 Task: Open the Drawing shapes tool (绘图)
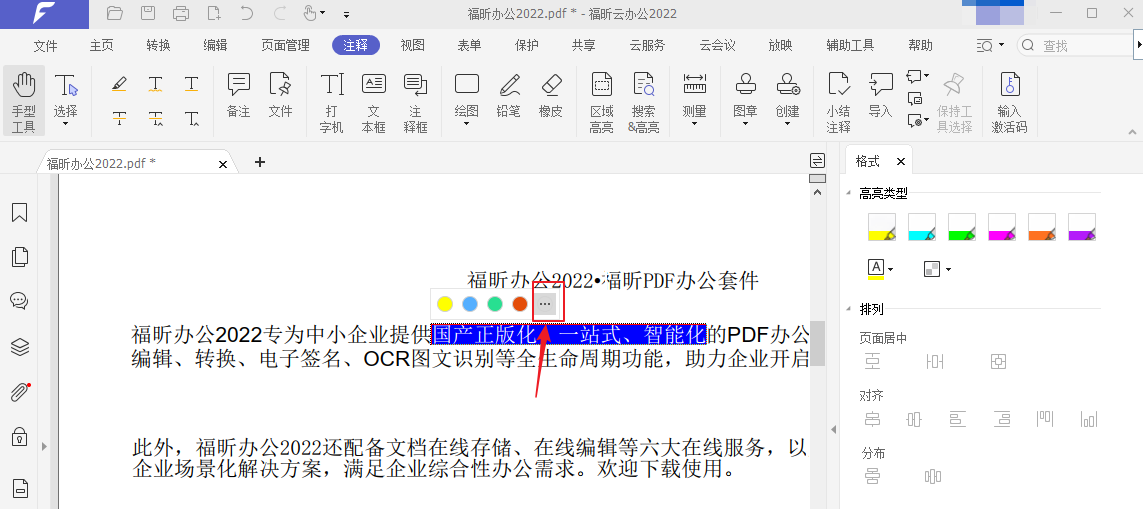467,99
